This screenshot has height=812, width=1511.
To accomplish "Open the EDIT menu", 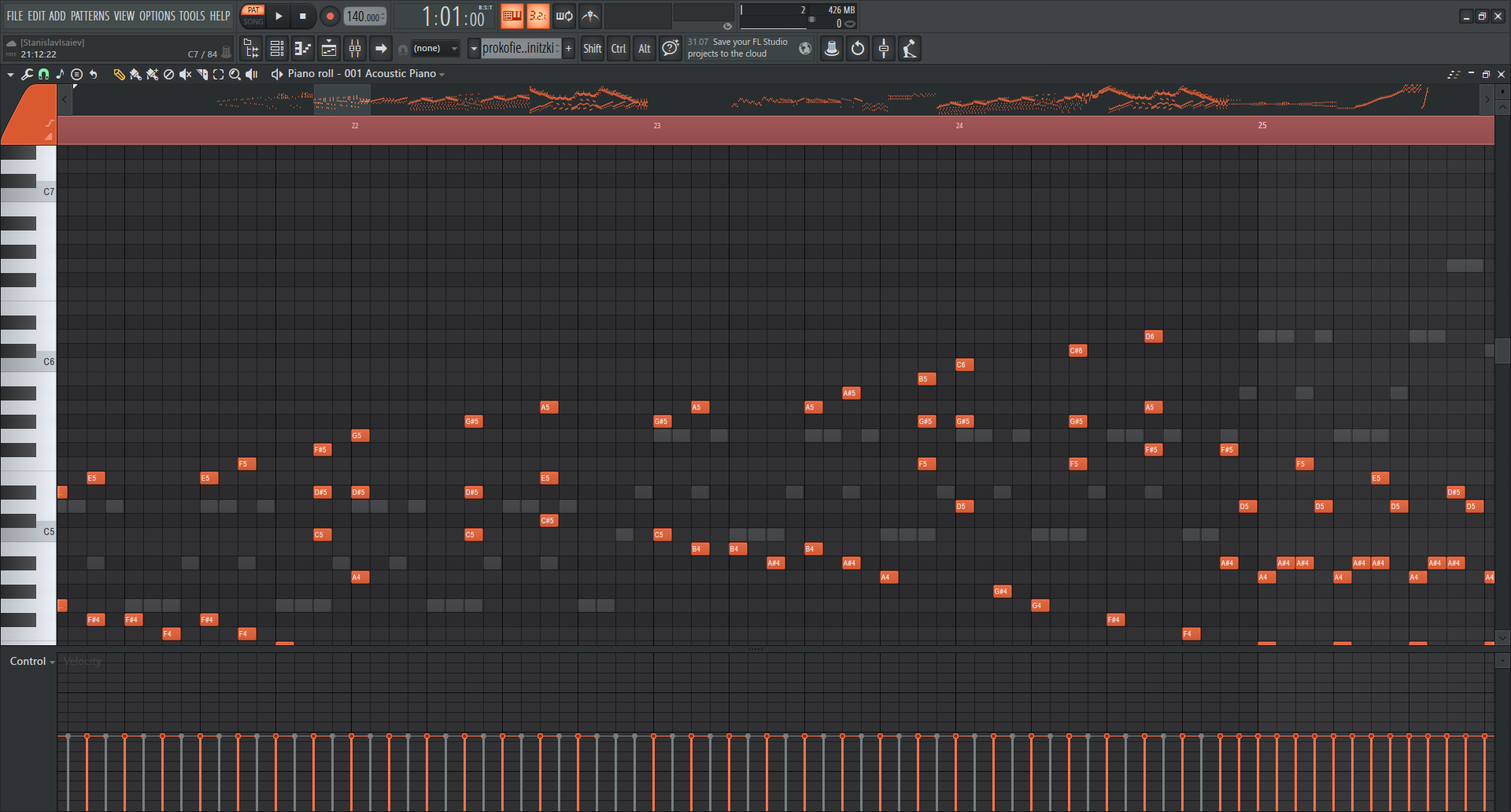I will pos(36,16).
